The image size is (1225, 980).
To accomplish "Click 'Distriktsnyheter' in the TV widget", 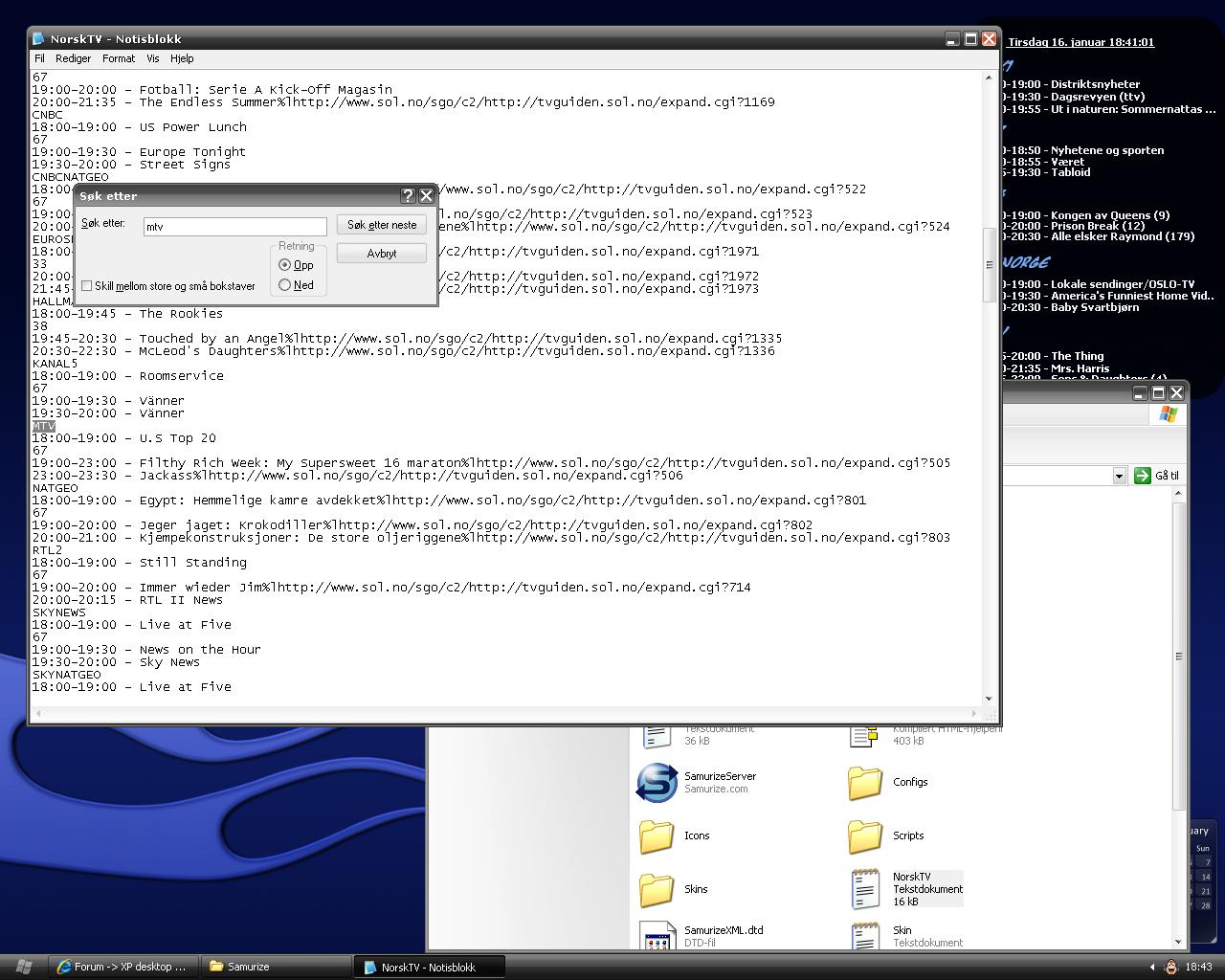I will point(1096,84).
